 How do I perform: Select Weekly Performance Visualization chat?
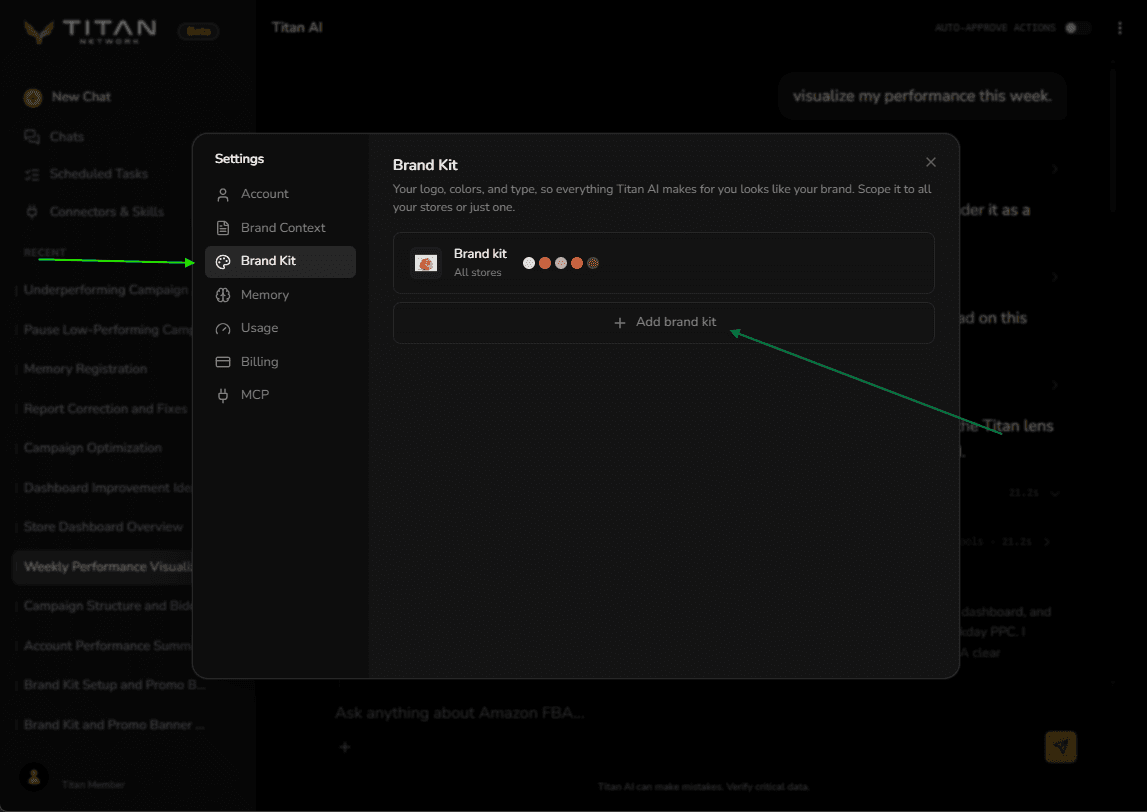click(102, 567)
